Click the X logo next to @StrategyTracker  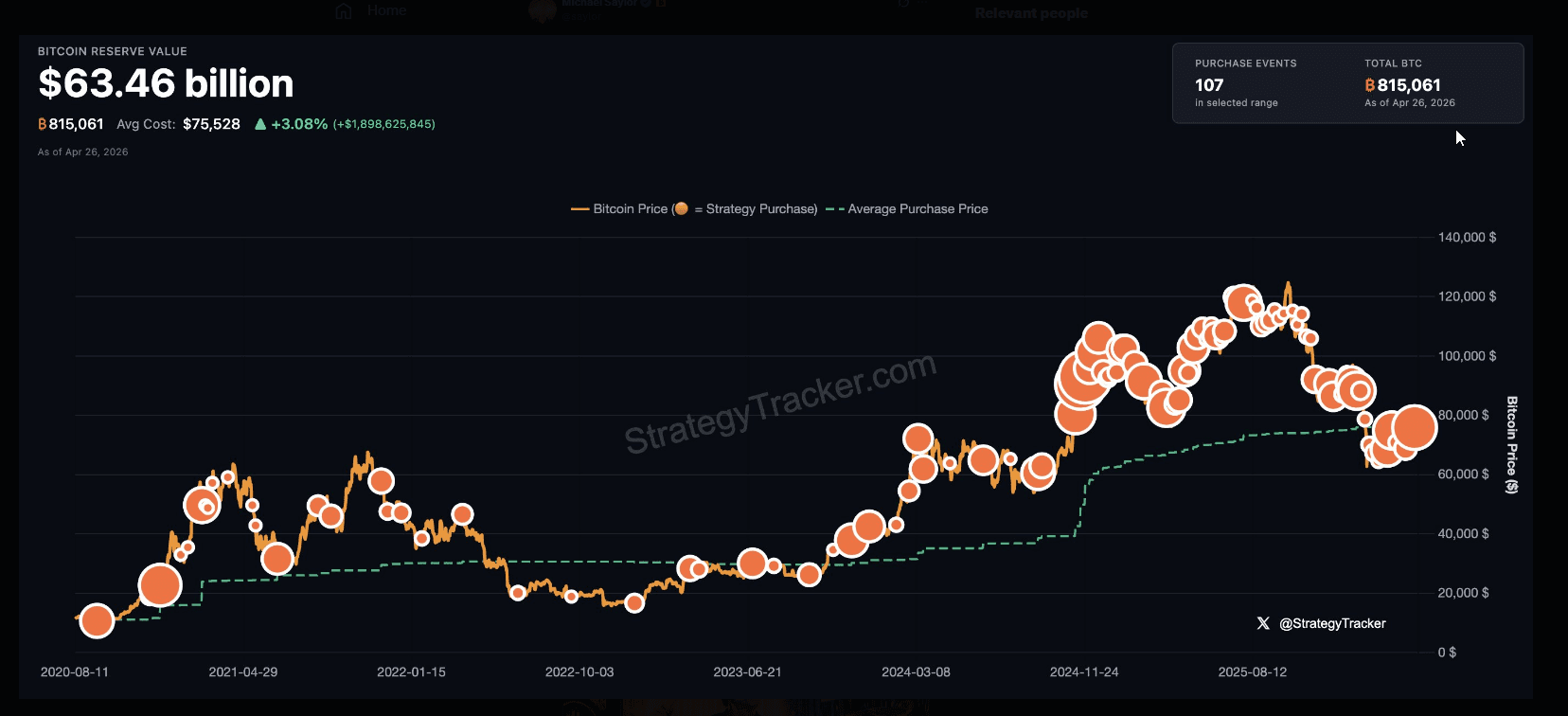click(x=1263, y=623)
